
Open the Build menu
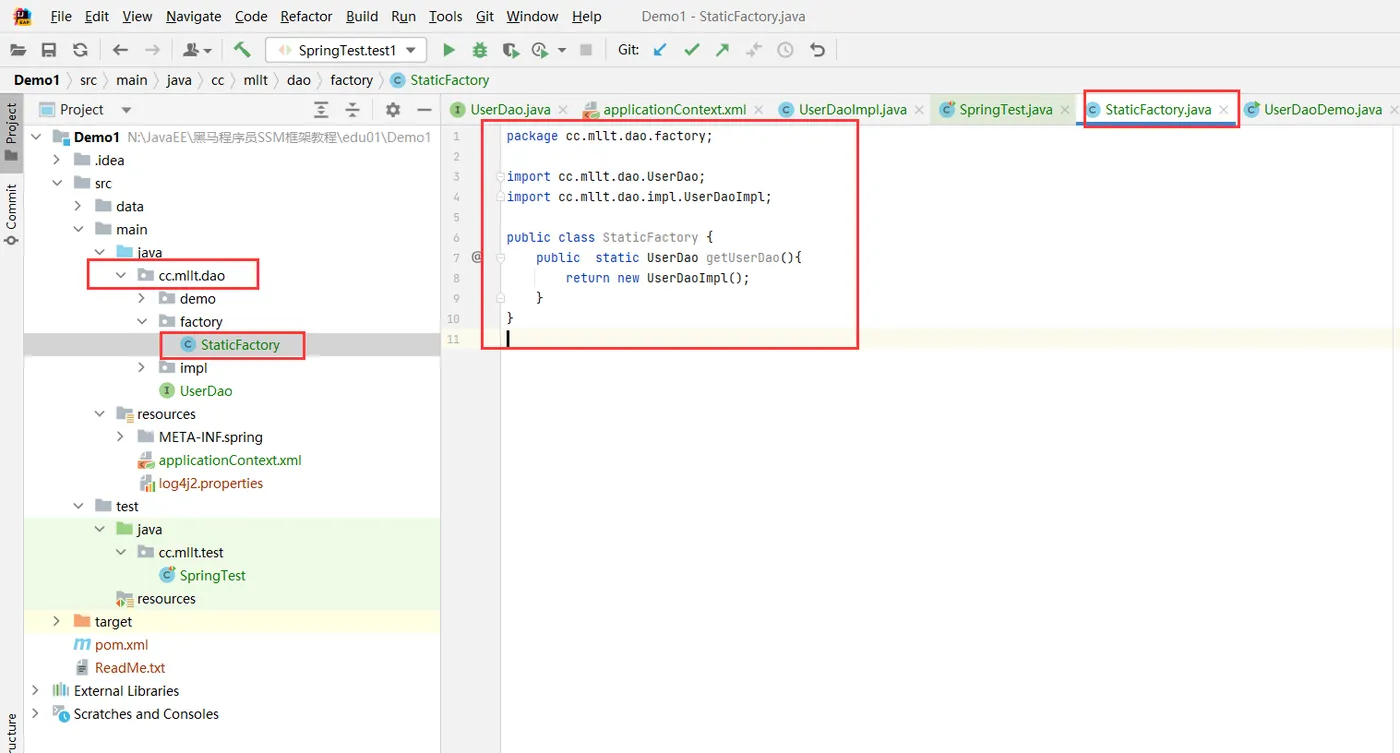pyautogui.click(x=362, y=16)
